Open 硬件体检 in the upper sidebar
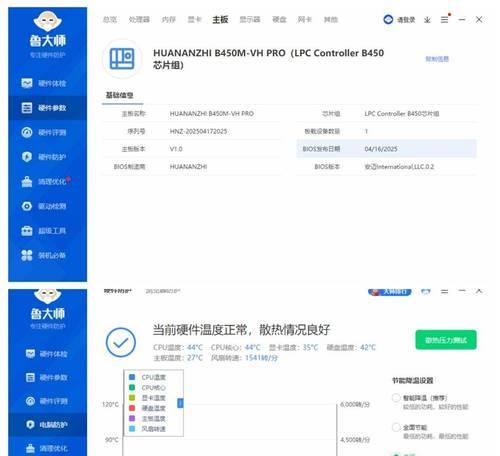500x456 pixels. click(x=44, y=83)
